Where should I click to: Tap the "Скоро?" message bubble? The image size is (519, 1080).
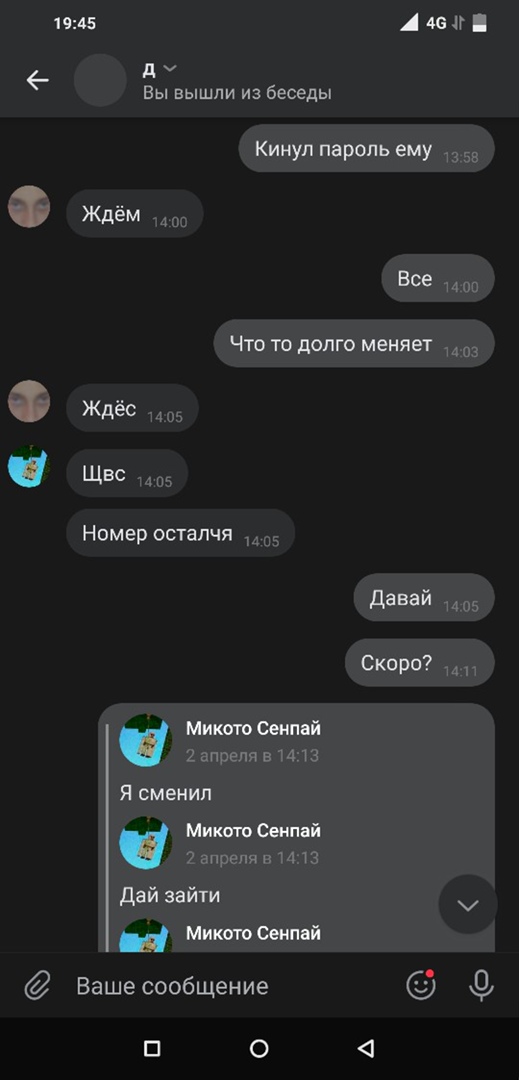tap(420, 663)
